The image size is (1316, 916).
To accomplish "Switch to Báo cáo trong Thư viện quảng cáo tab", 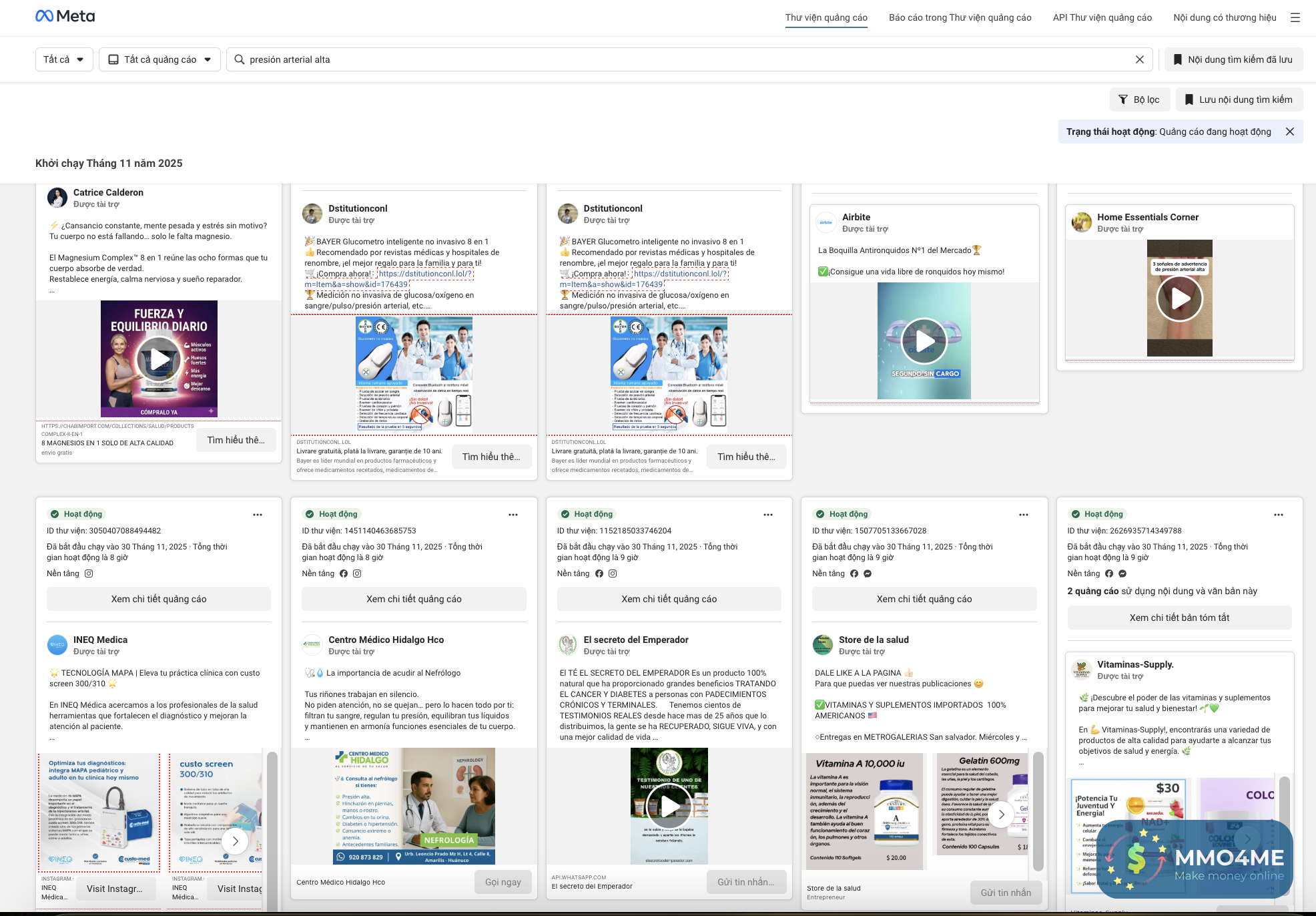I will click(960, 18).
